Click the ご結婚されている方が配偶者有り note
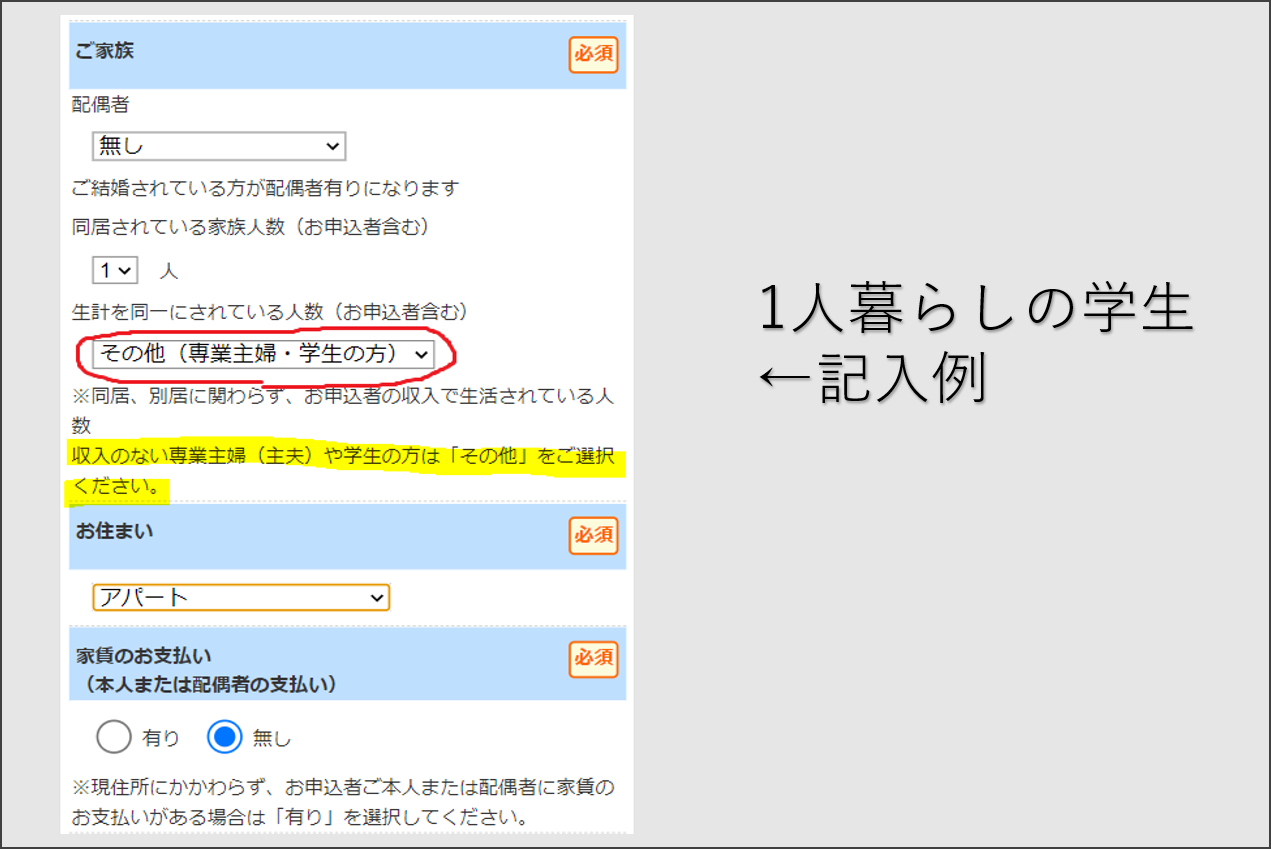 pos(265,188)
